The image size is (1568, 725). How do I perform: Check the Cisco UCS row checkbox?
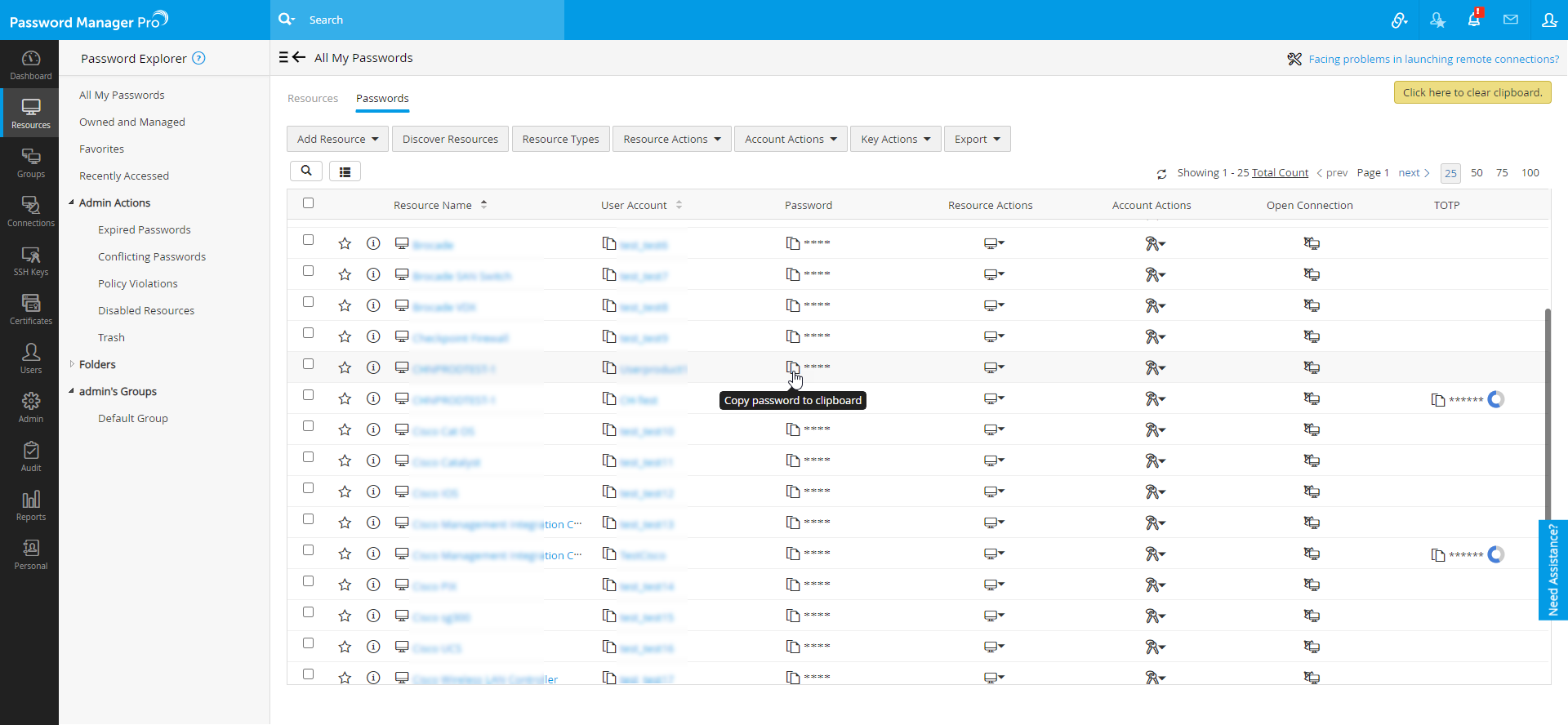pos(308,643)
